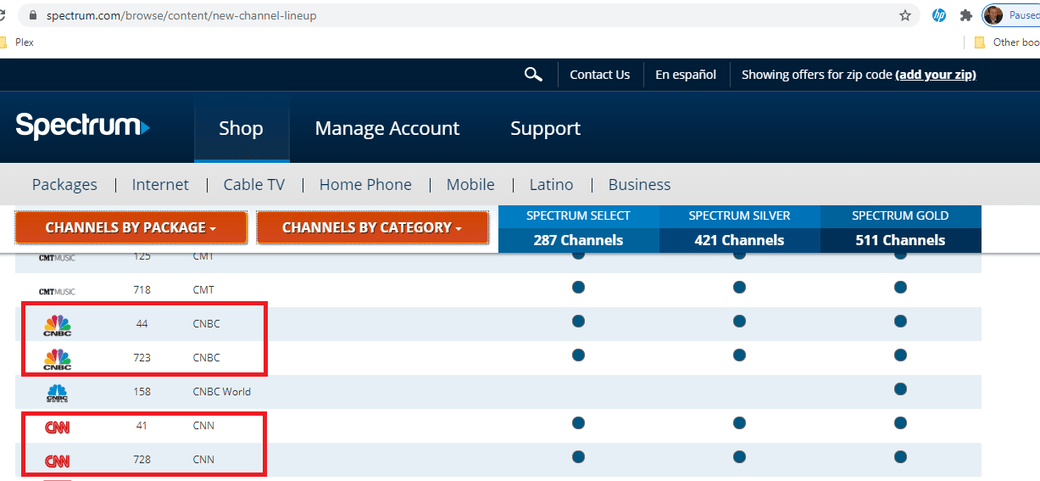
Task: Click channel number 728
Action: pos(141,459)
